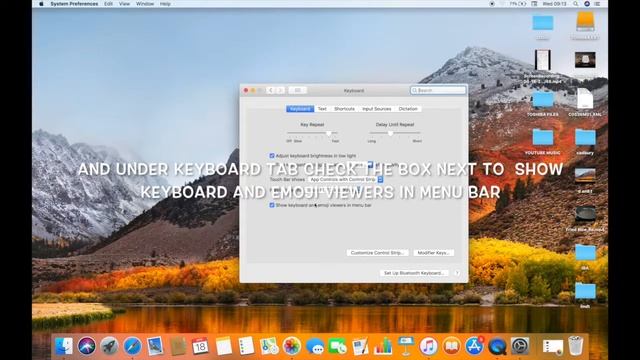Click Customize Control Strip button
The width and height of the screenshot is (640, 360).
click(x=377, y=253)
